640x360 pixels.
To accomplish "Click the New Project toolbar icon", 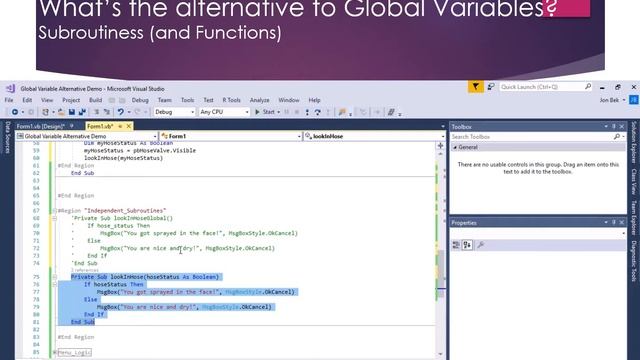I will [x=45, y=112].
